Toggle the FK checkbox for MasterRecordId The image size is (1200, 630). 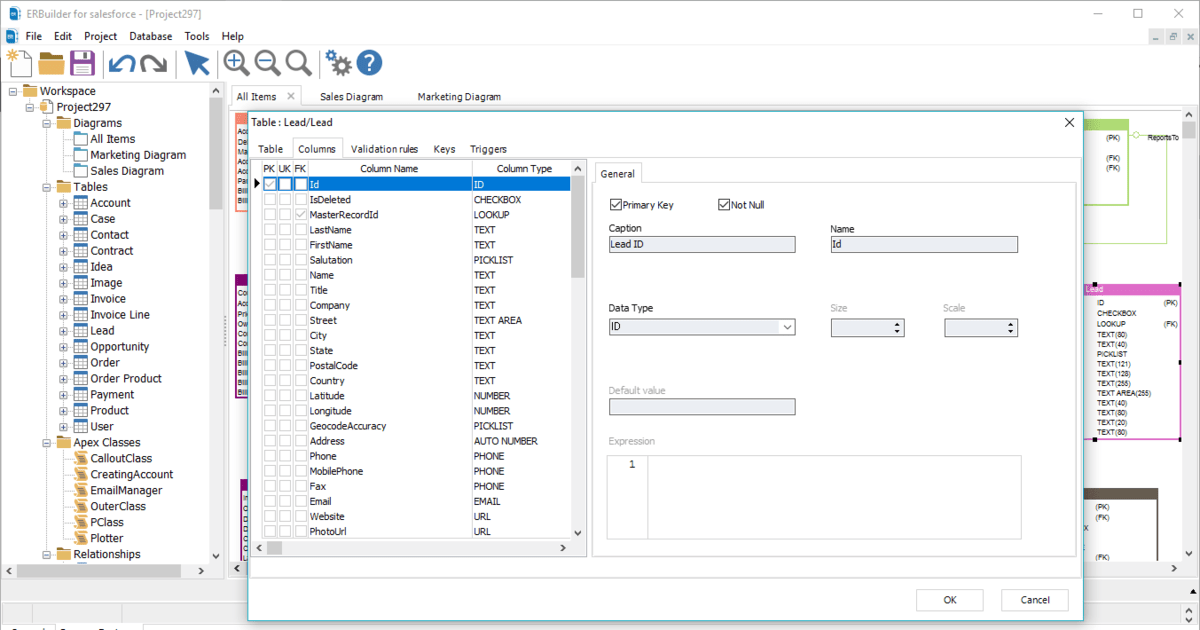coord(301,215)
